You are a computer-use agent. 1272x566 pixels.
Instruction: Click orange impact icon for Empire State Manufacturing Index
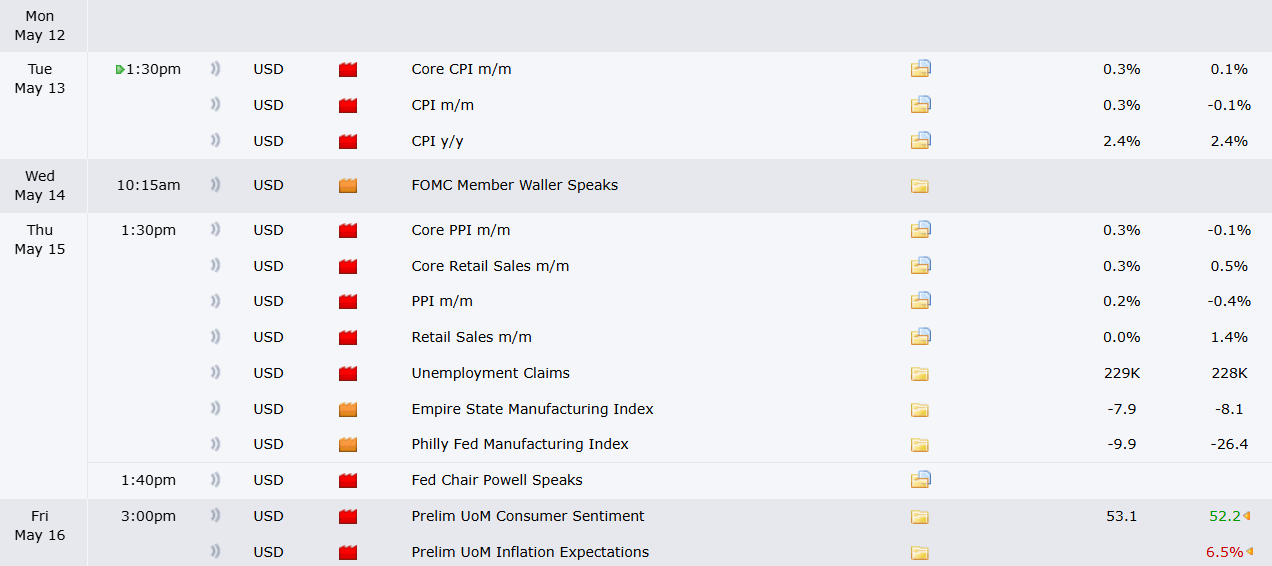[348, 409]
